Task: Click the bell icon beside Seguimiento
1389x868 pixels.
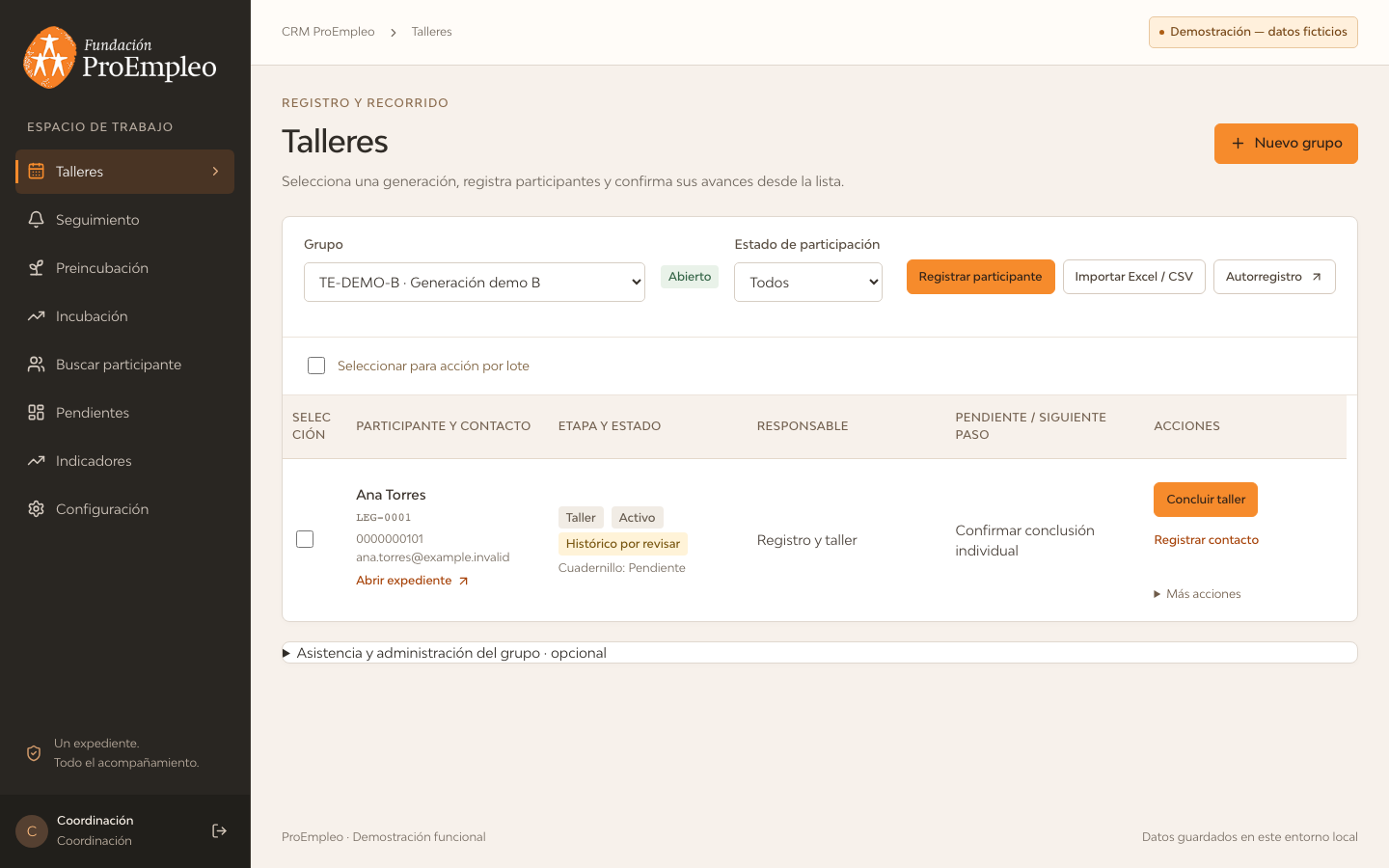Action: pyautogui.click(x=36, y=220)
